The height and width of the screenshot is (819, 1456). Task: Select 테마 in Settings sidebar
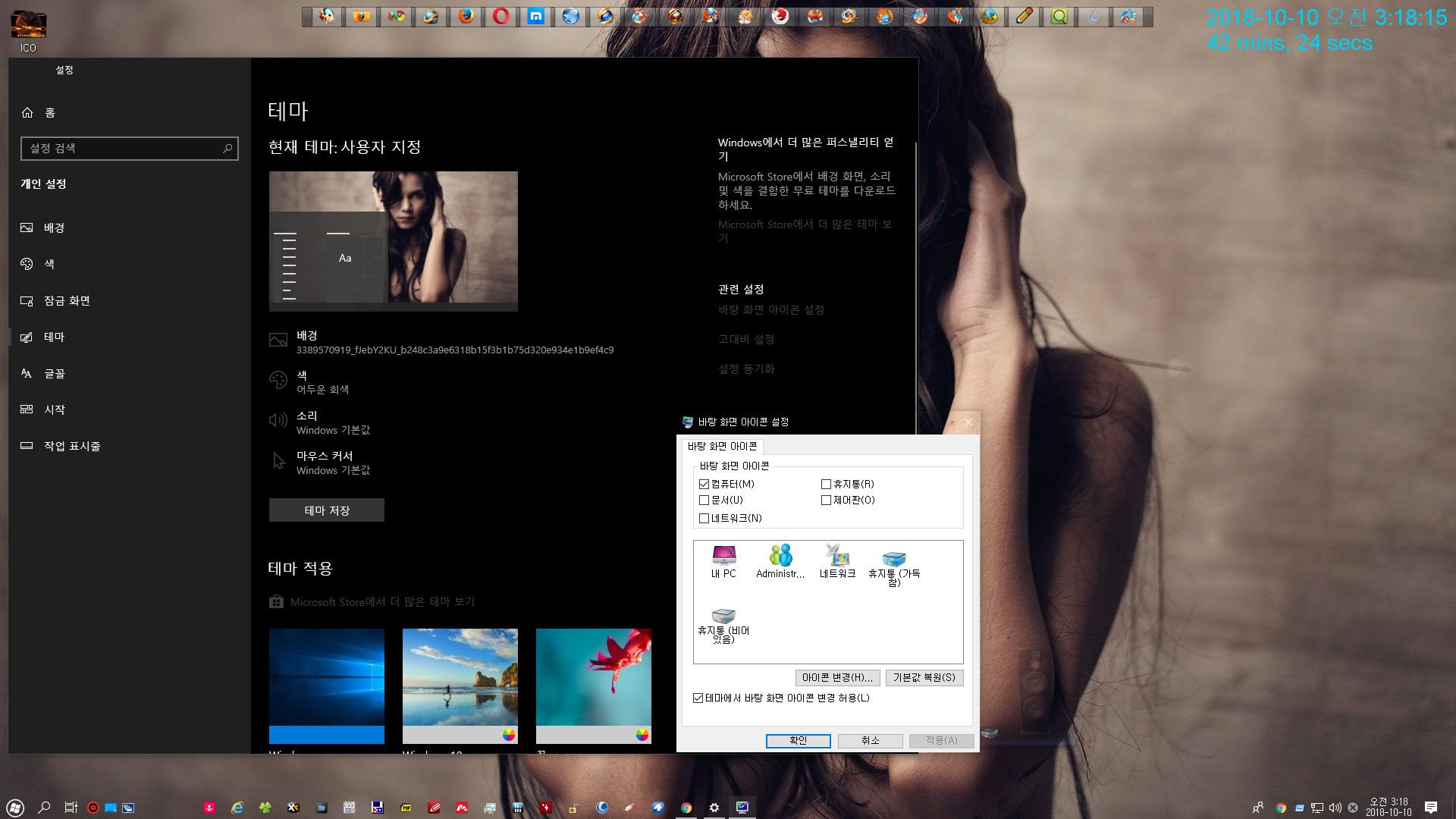pos(129,337)
